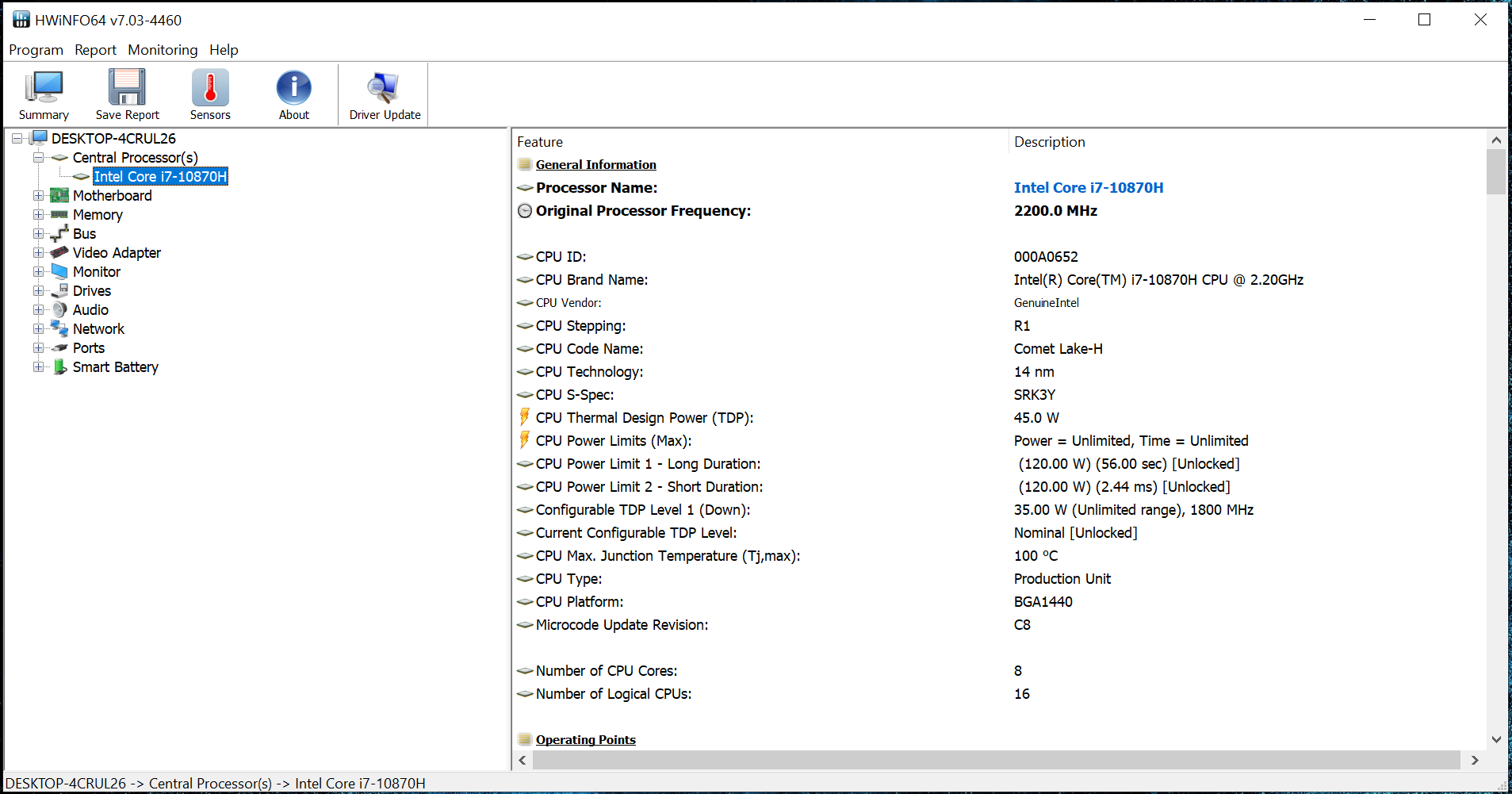This screenshot has width=1512, height=794.
Task: Click the Smart Battery icon
Action: (x=59, y=367)
